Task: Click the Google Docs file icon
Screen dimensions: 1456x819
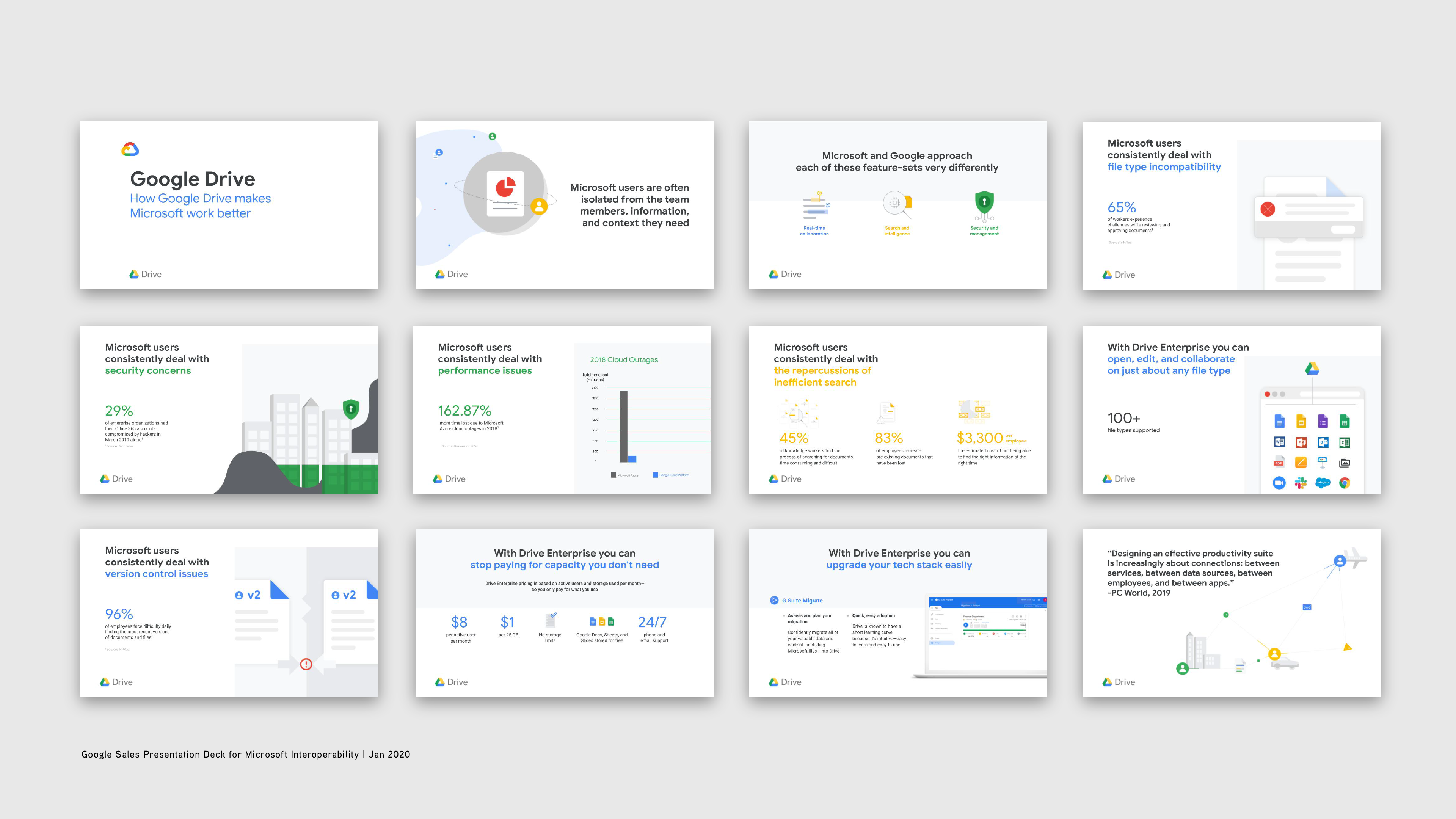Action: click(x=1279, y=421)
